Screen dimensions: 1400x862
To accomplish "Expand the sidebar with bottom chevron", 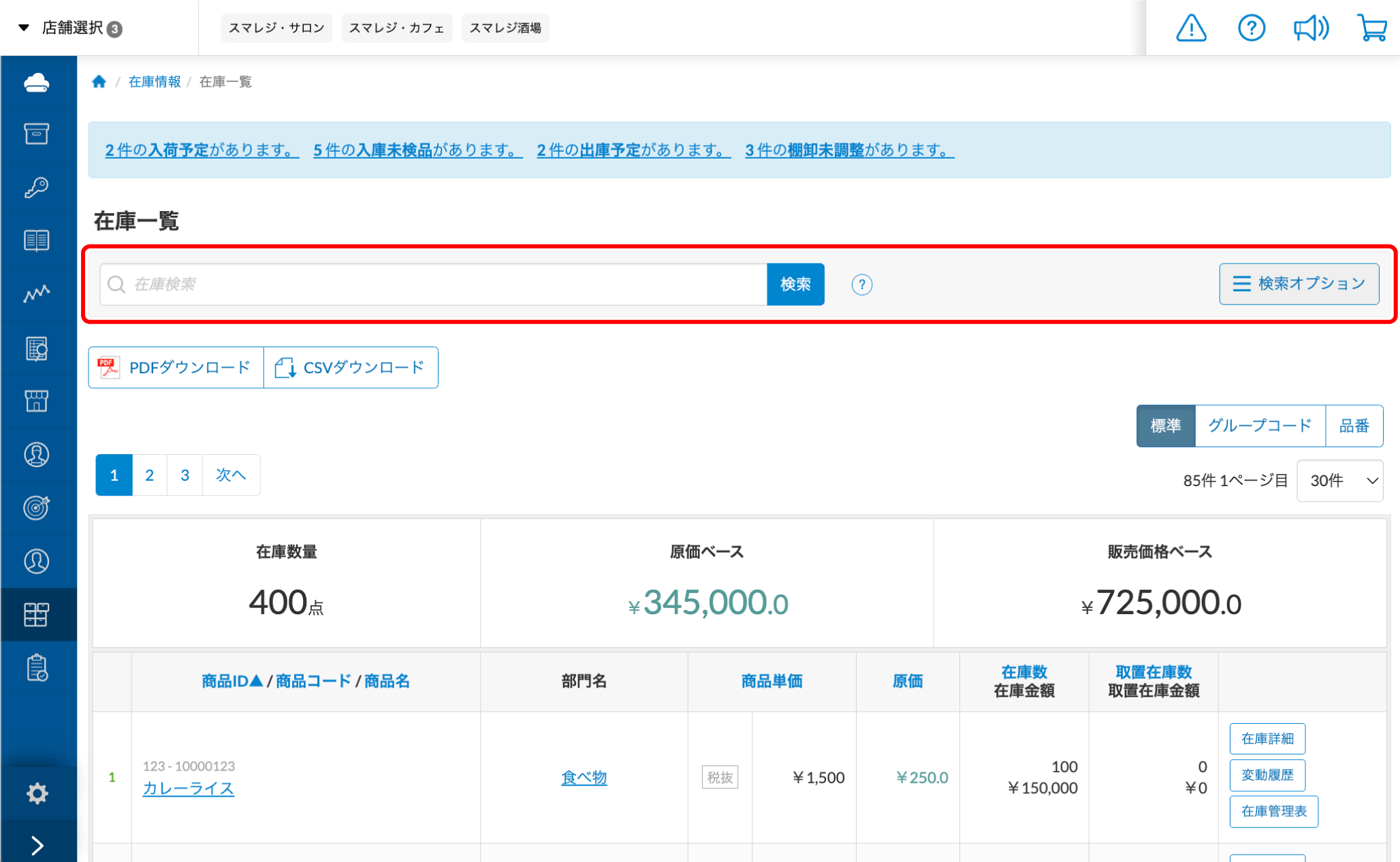I will point(37,845).
